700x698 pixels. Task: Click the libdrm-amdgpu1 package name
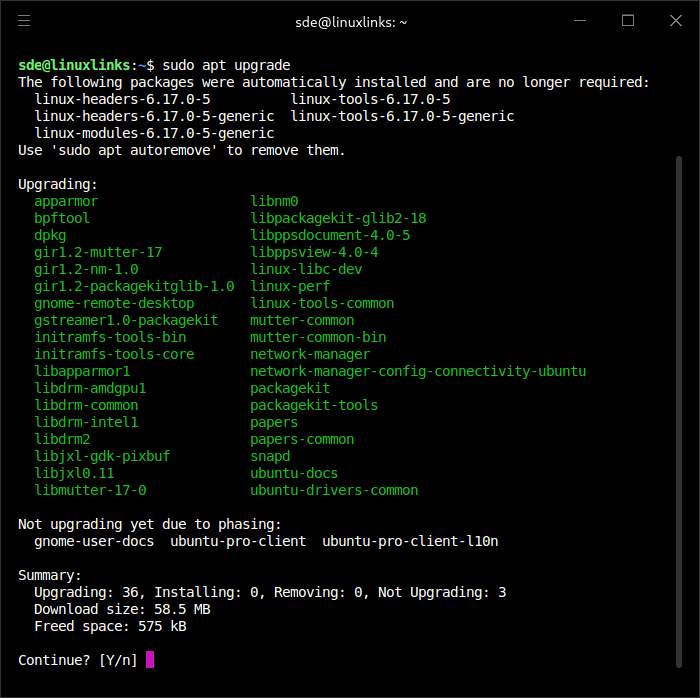[x=90, y=388]
